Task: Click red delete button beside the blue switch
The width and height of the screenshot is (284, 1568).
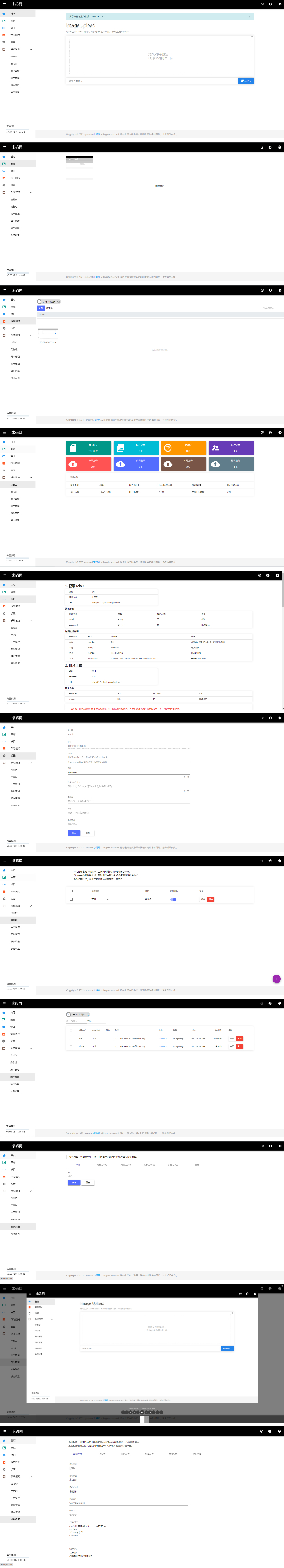Action: [211, 899]
